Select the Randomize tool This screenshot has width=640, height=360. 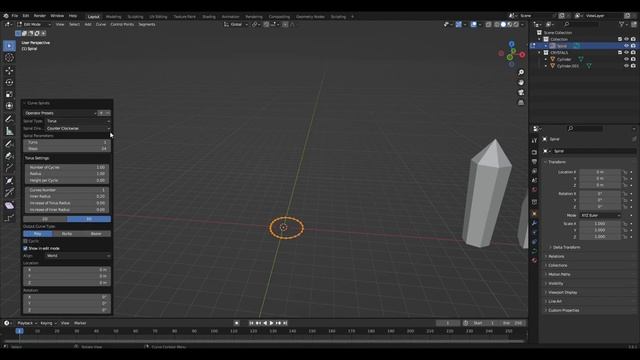(x=9, y=218)
